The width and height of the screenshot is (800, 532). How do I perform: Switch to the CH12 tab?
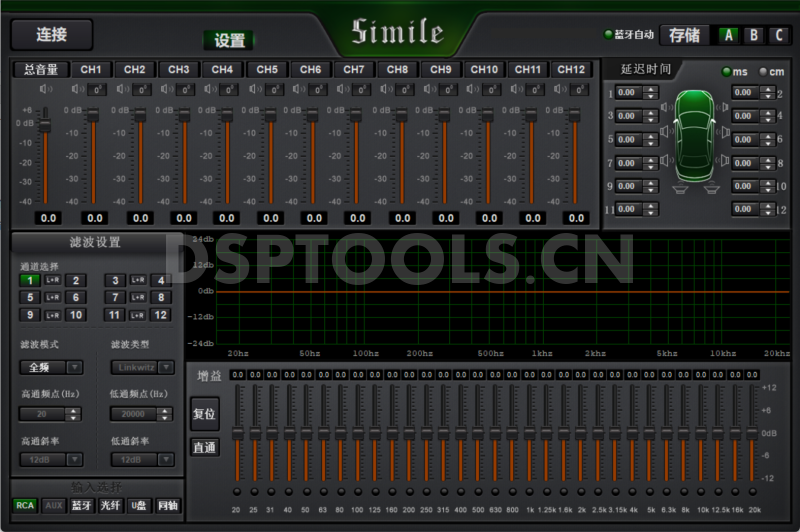click(571, 69)
